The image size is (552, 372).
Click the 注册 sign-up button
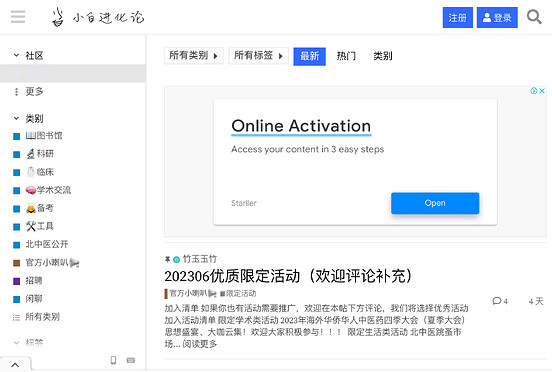pyautogui.click(x=457, y=18)
